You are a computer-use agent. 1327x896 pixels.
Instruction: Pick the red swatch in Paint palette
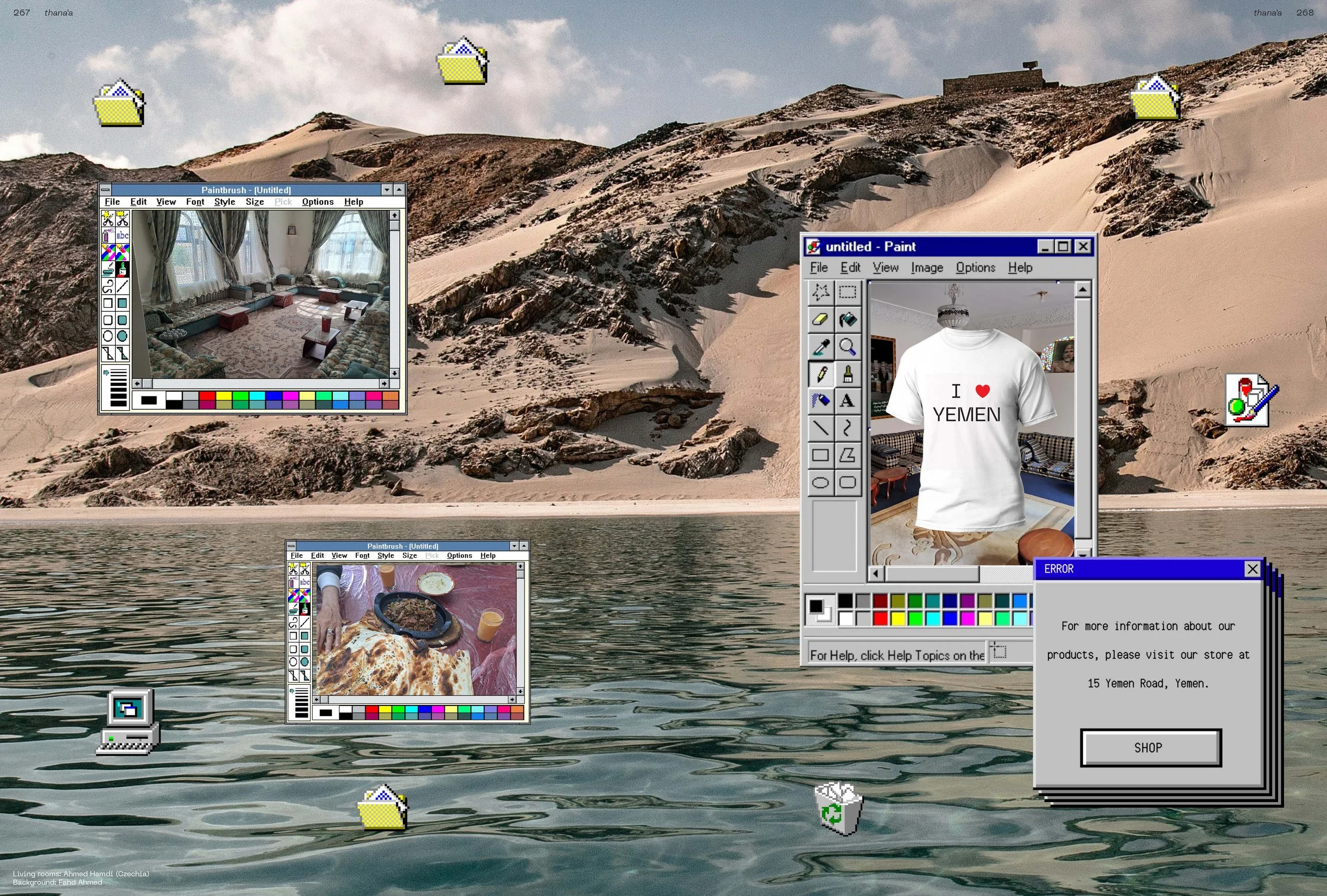[x=881, y=618]
